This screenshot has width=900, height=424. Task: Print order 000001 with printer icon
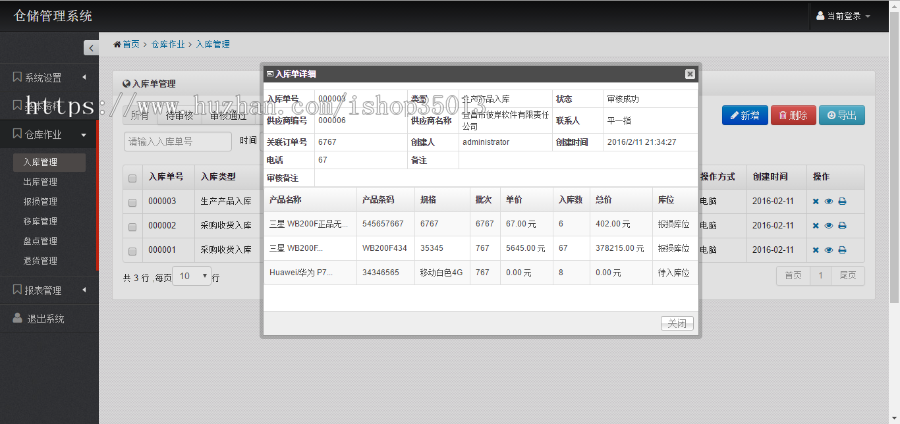[842, 250]
